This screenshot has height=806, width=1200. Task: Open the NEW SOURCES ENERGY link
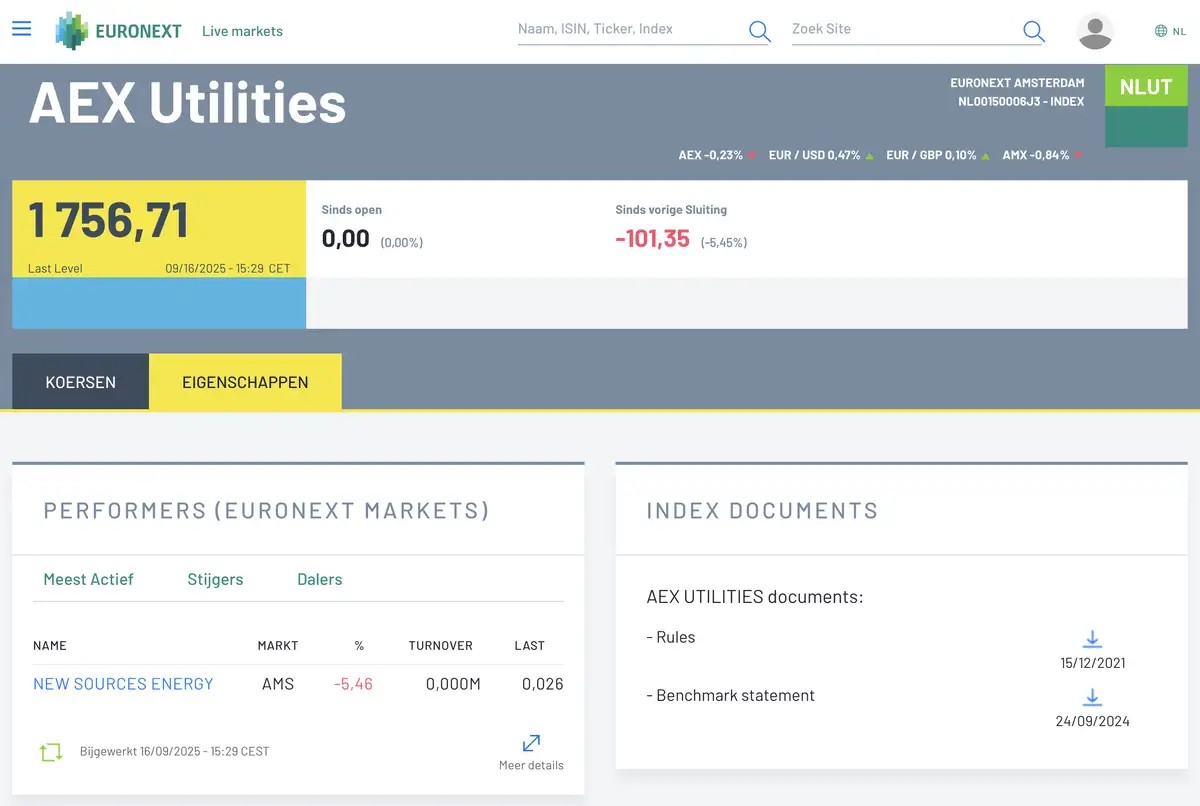point(123,684)
